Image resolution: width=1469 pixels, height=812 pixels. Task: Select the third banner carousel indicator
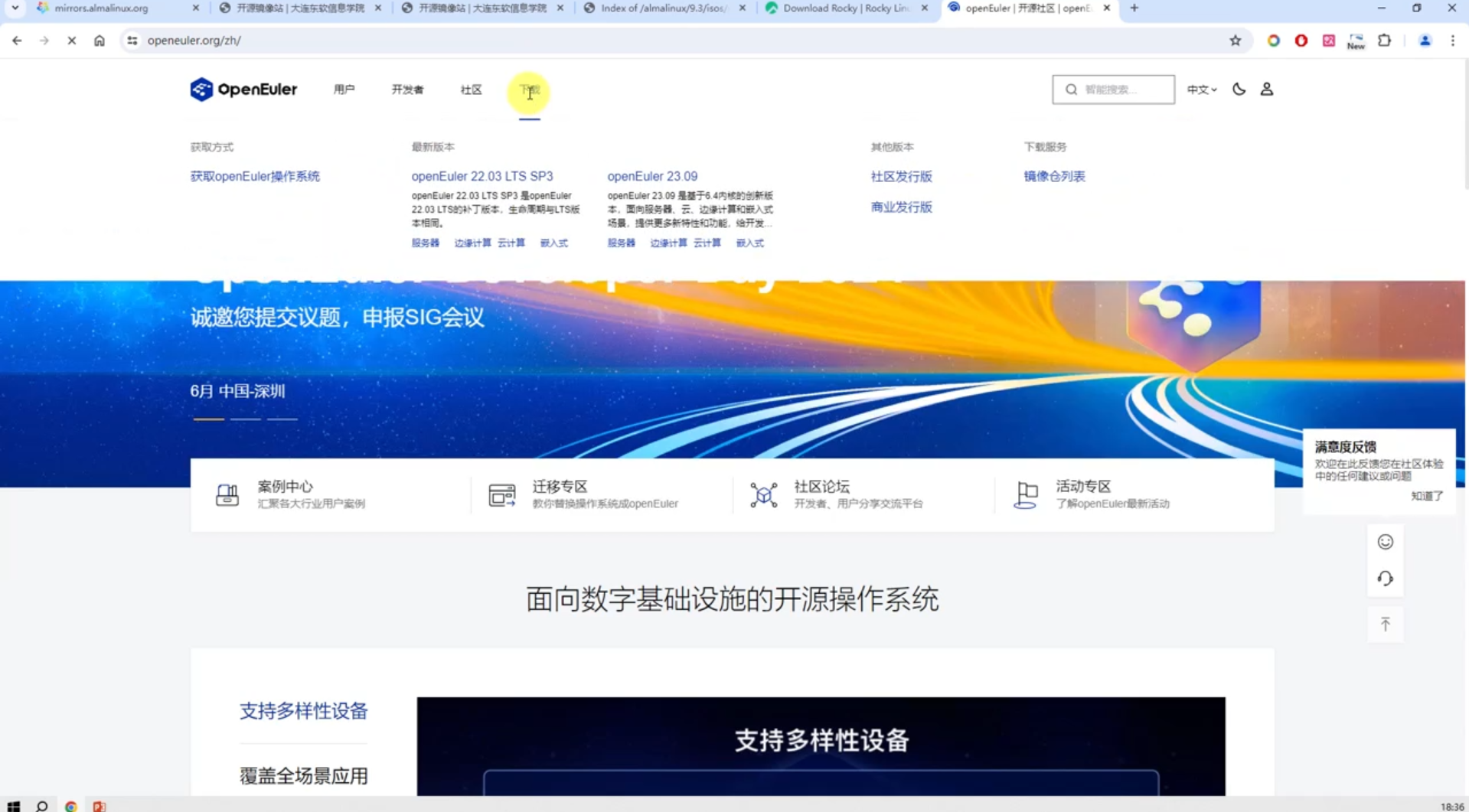(x=282, y=419)
